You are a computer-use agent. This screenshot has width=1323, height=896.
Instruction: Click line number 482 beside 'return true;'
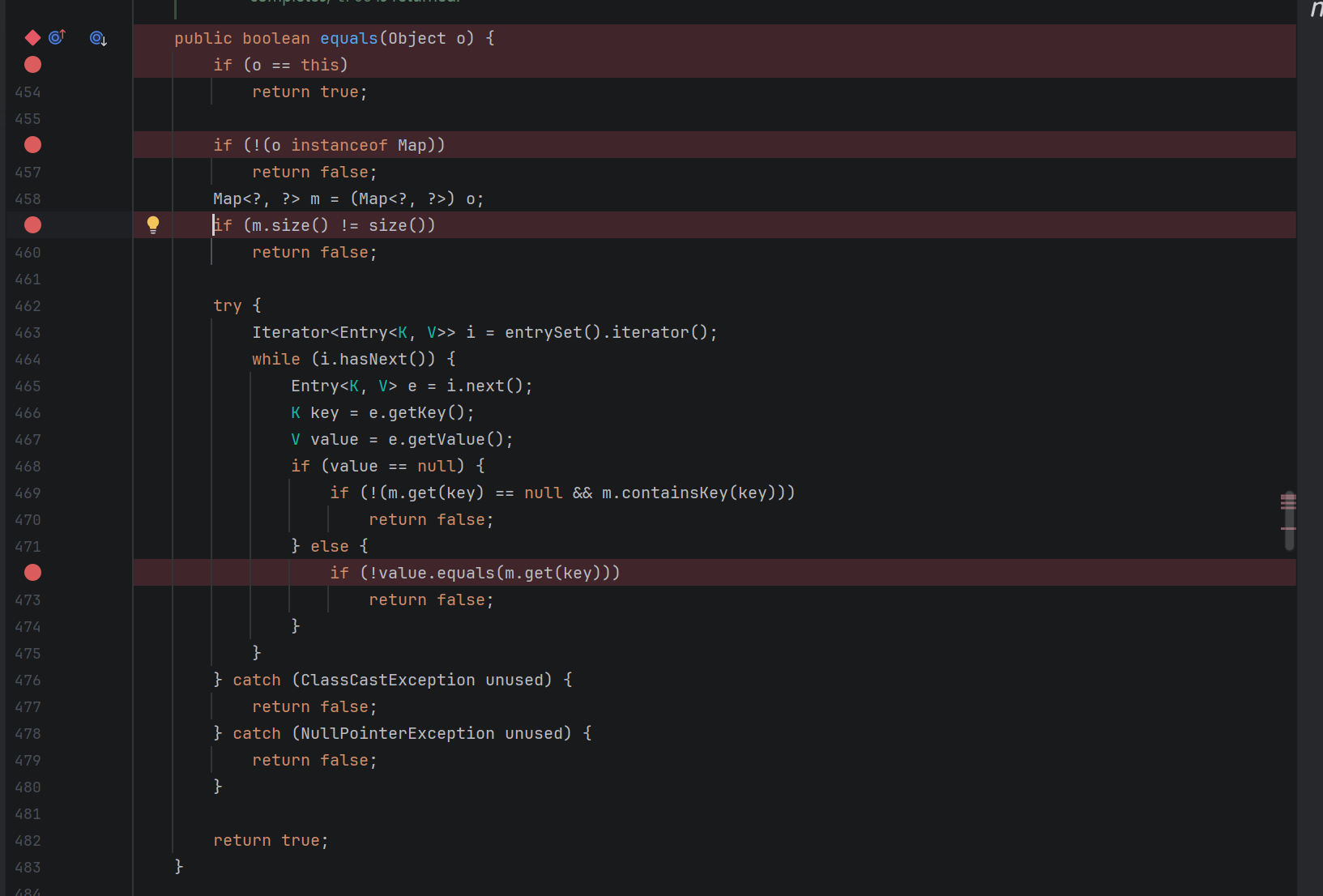tap(28, 841)
